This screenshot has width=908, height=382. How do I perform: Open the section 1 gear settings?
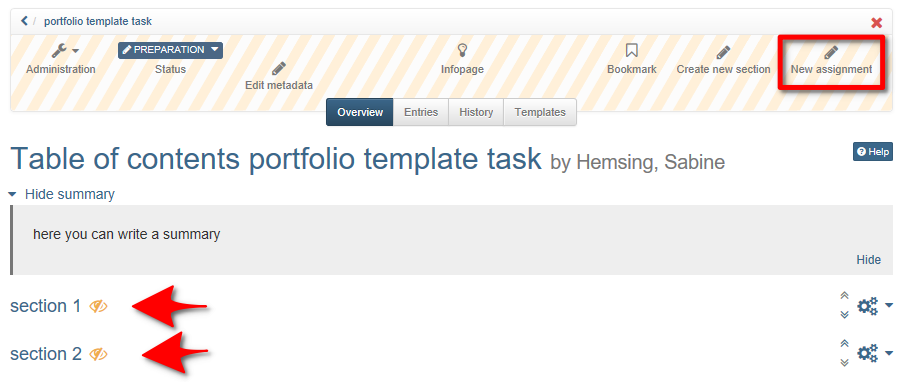[874, 306]
